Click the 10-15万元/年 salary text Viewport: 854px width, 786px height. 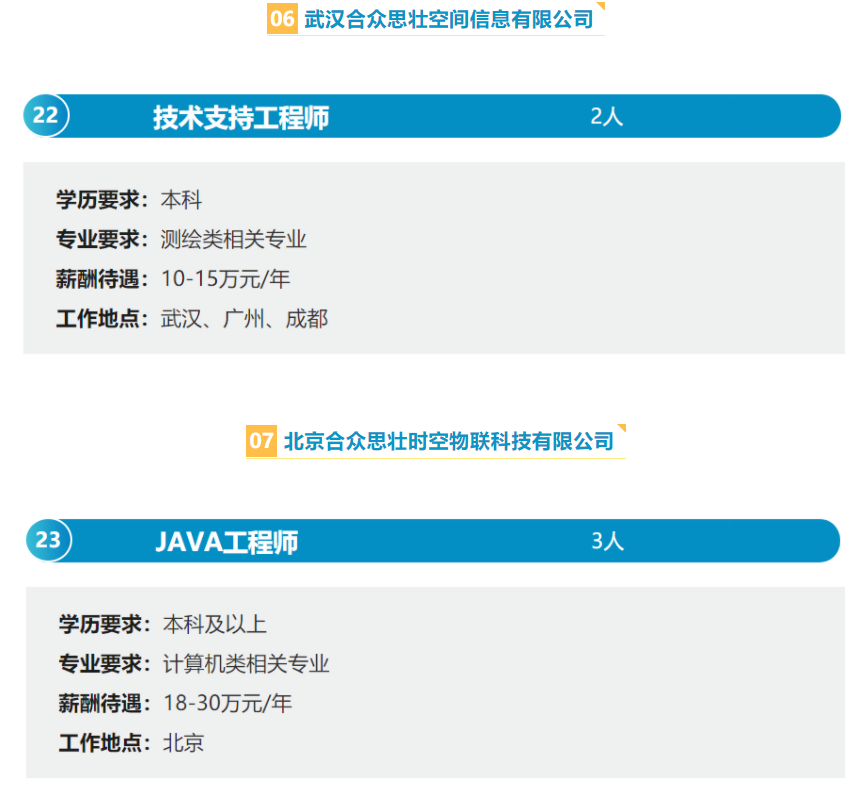click(226, 279)
